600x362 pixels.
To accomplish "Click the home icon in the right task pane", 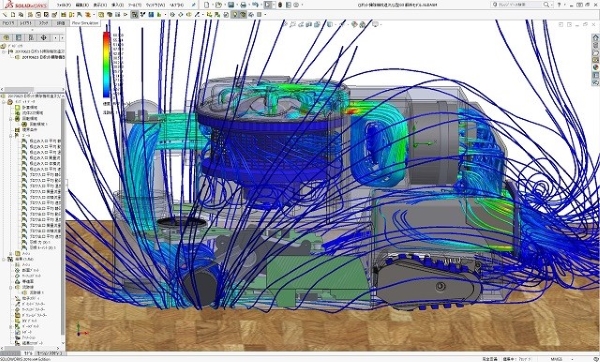I will click(x=596, y=38).
